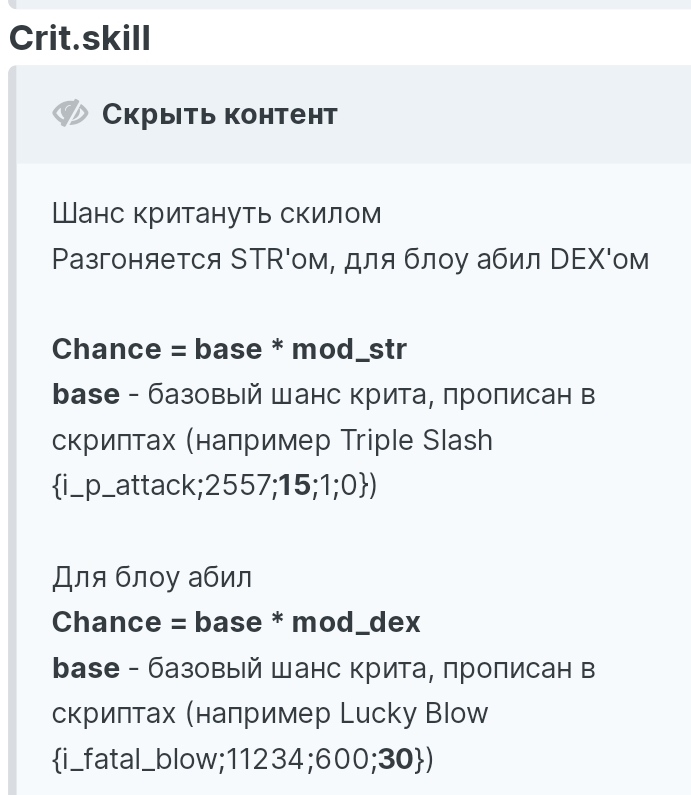This screenshot has height=795, width=691.
Task: Click the words "Lucky Blow"
Action: coord(414,713)
